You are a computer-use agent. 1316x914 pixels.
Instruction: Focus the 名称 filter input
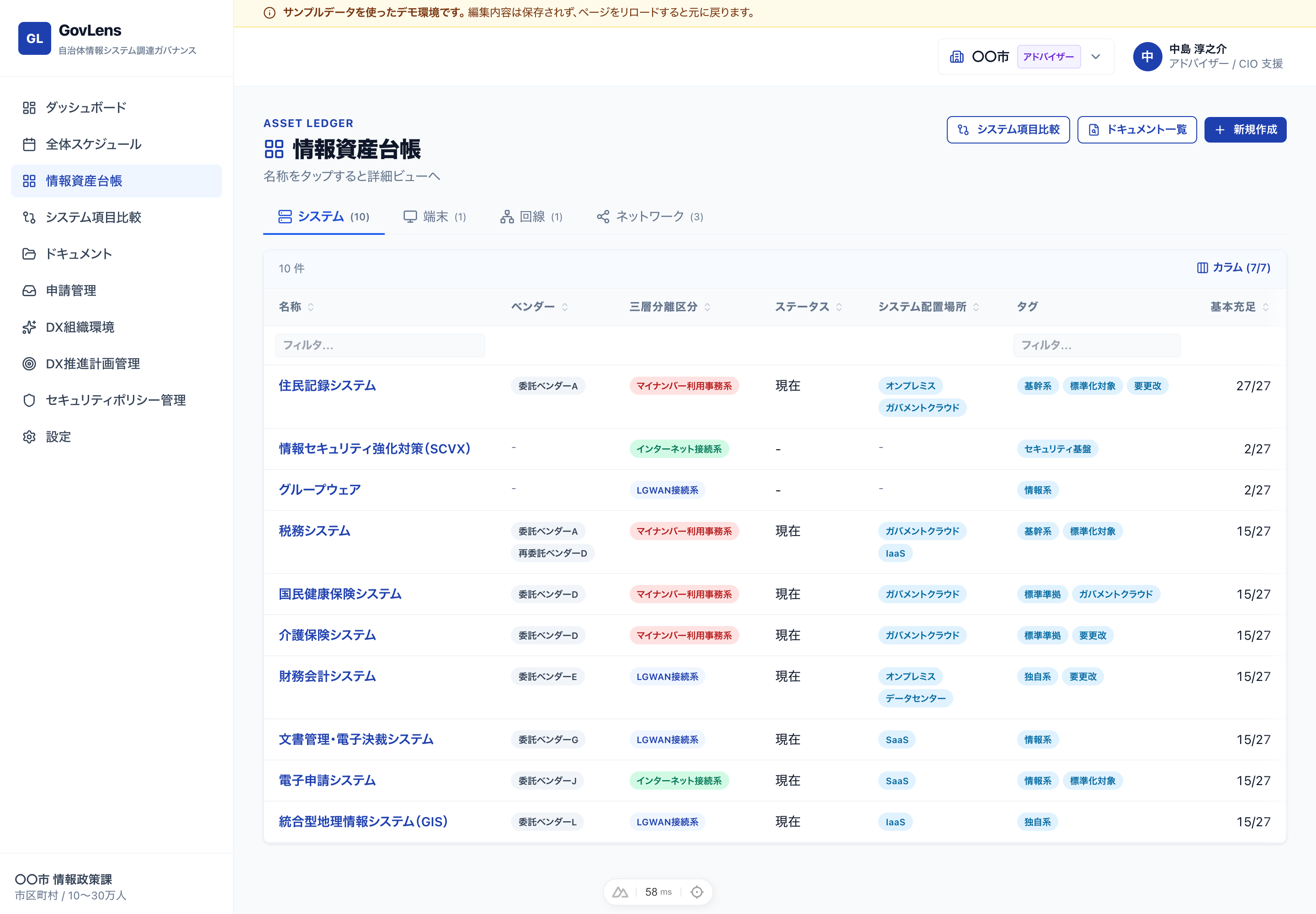pos(380,345)
